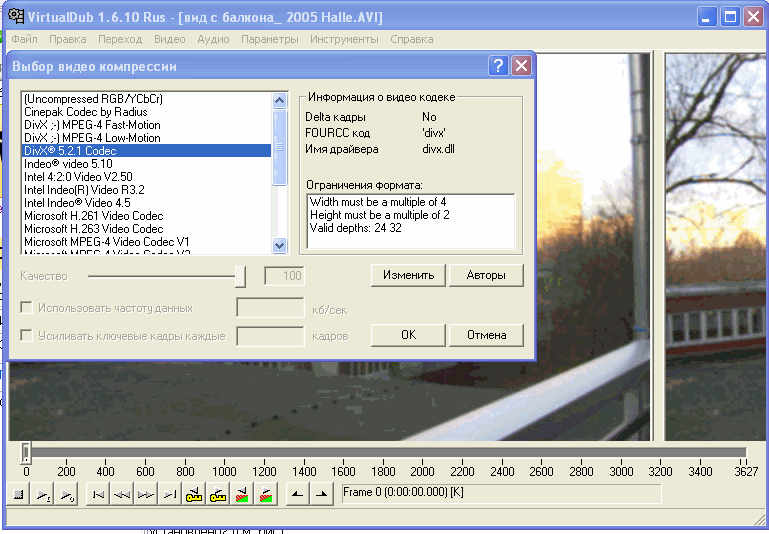This screenshot has height=534, width=769.
Task: Go to next keyframe (right key icon)
Action: (x=217, y=494)
